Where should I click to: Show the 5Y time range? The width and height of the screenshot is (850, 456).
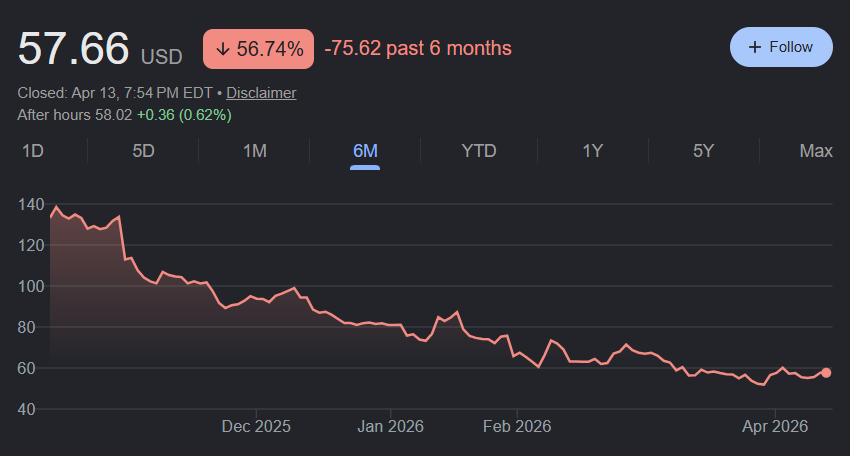point(704,151)
